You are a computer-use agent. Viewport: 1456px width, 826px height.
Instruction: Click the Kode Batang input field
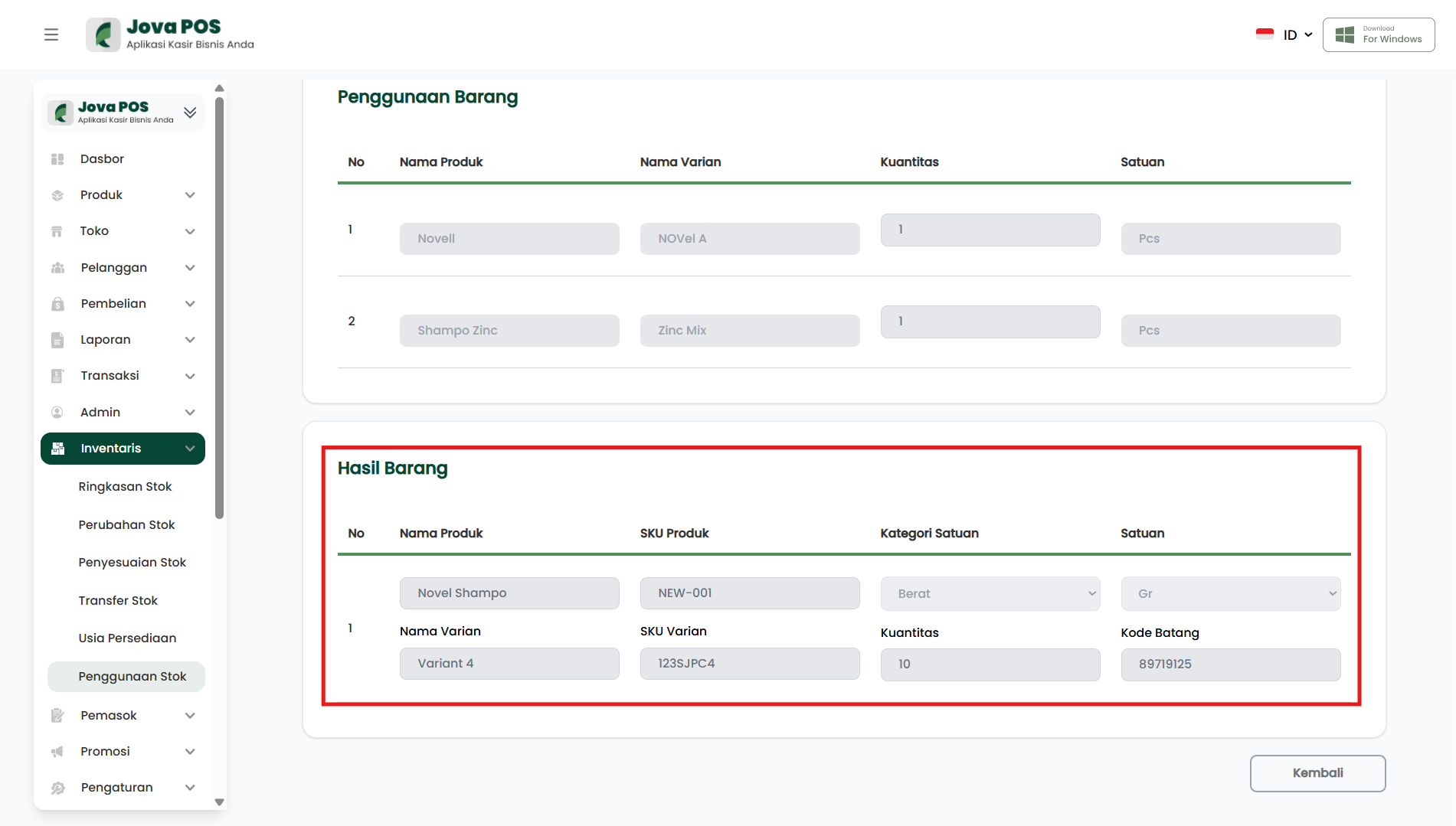tap(1230, 664)
